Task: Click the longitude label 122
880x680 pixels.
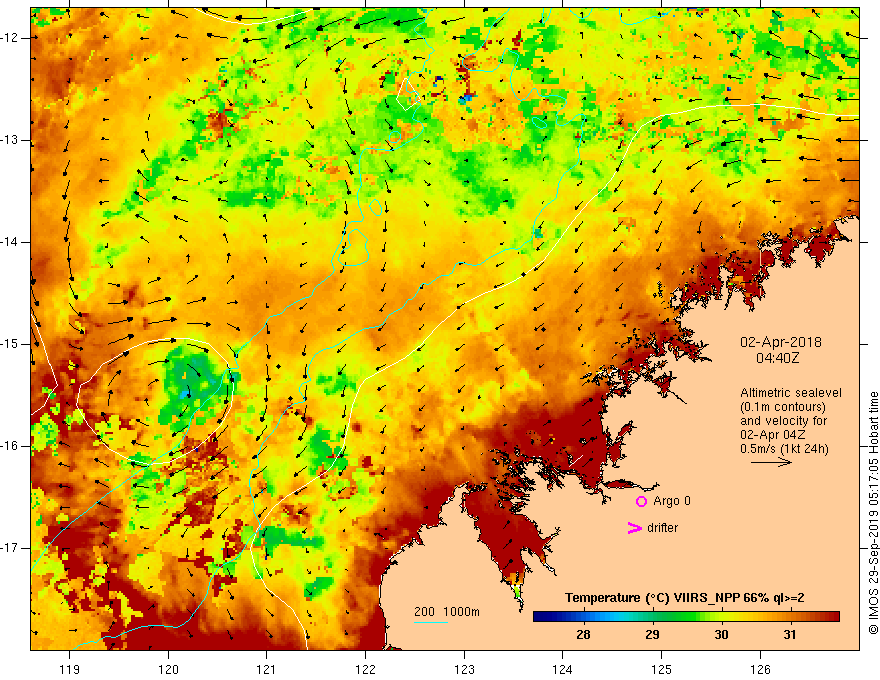Action: (365, 669)
